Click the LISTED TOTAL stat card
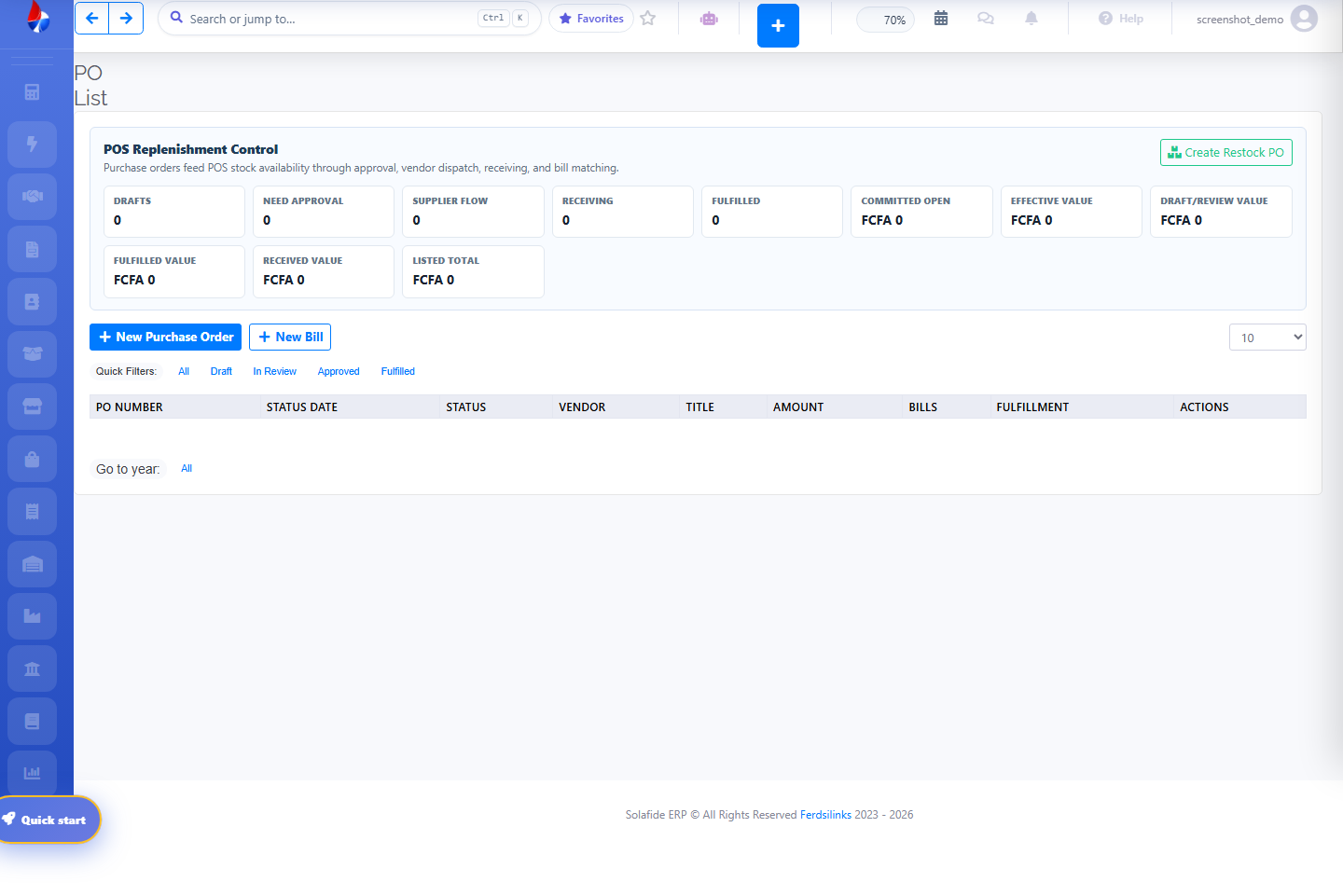The image size is (1343, 896). click(473, 271)
